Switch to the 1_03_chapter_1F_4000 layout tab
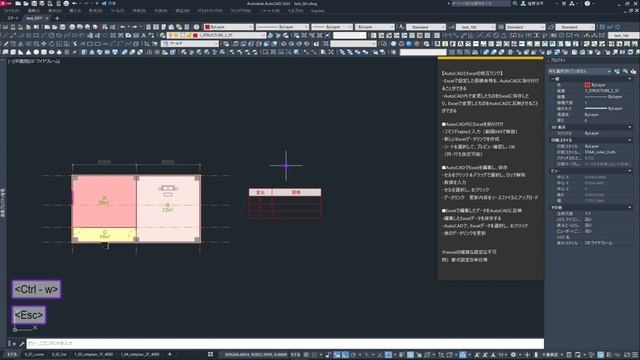The image size is (640, 360). click(x=93, y=355)
